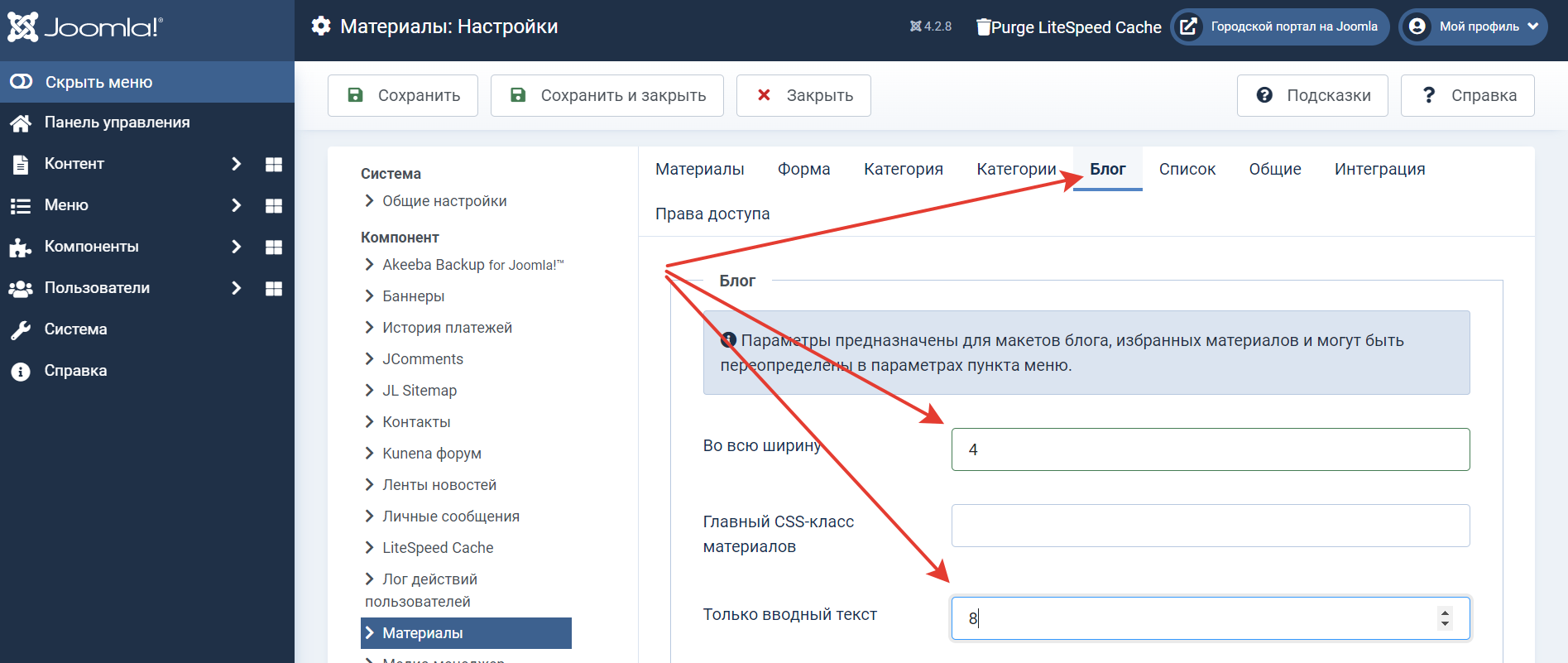The width and height of the screenshot is (1568, 663).
Task: Toggle the Скрыть меню sidebar switch
Action: pos(22,81)
